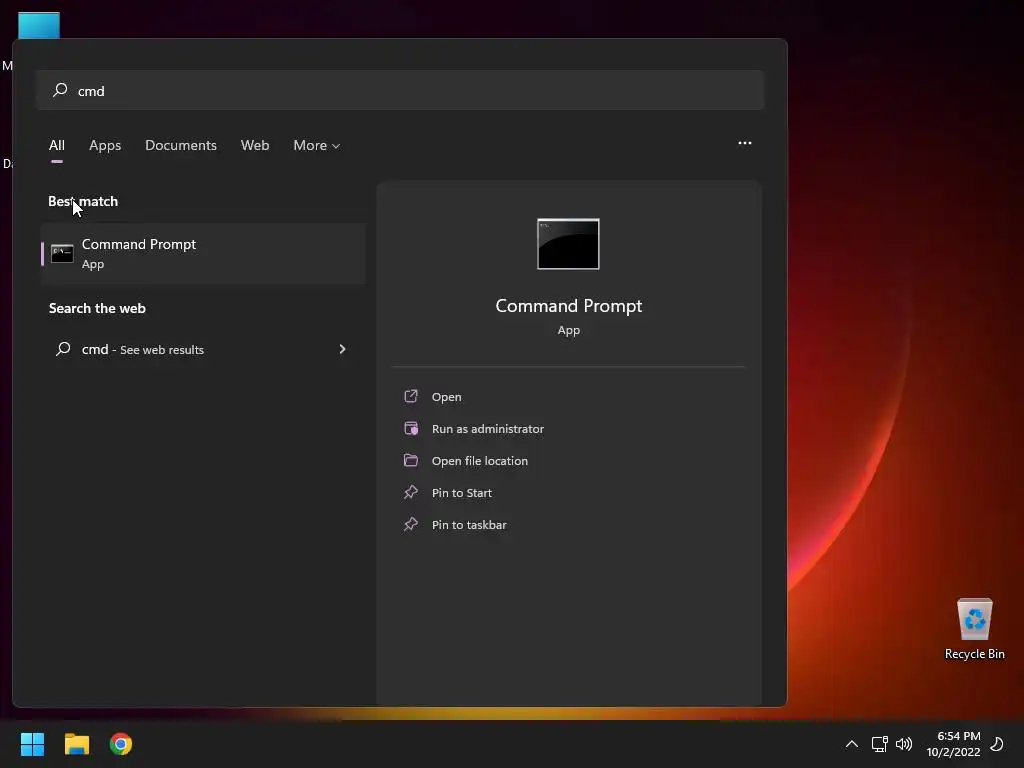The height and width of the screenshot is (768, 1024).
Task: Switch to the Web tab
Action: tap(255, 145)
